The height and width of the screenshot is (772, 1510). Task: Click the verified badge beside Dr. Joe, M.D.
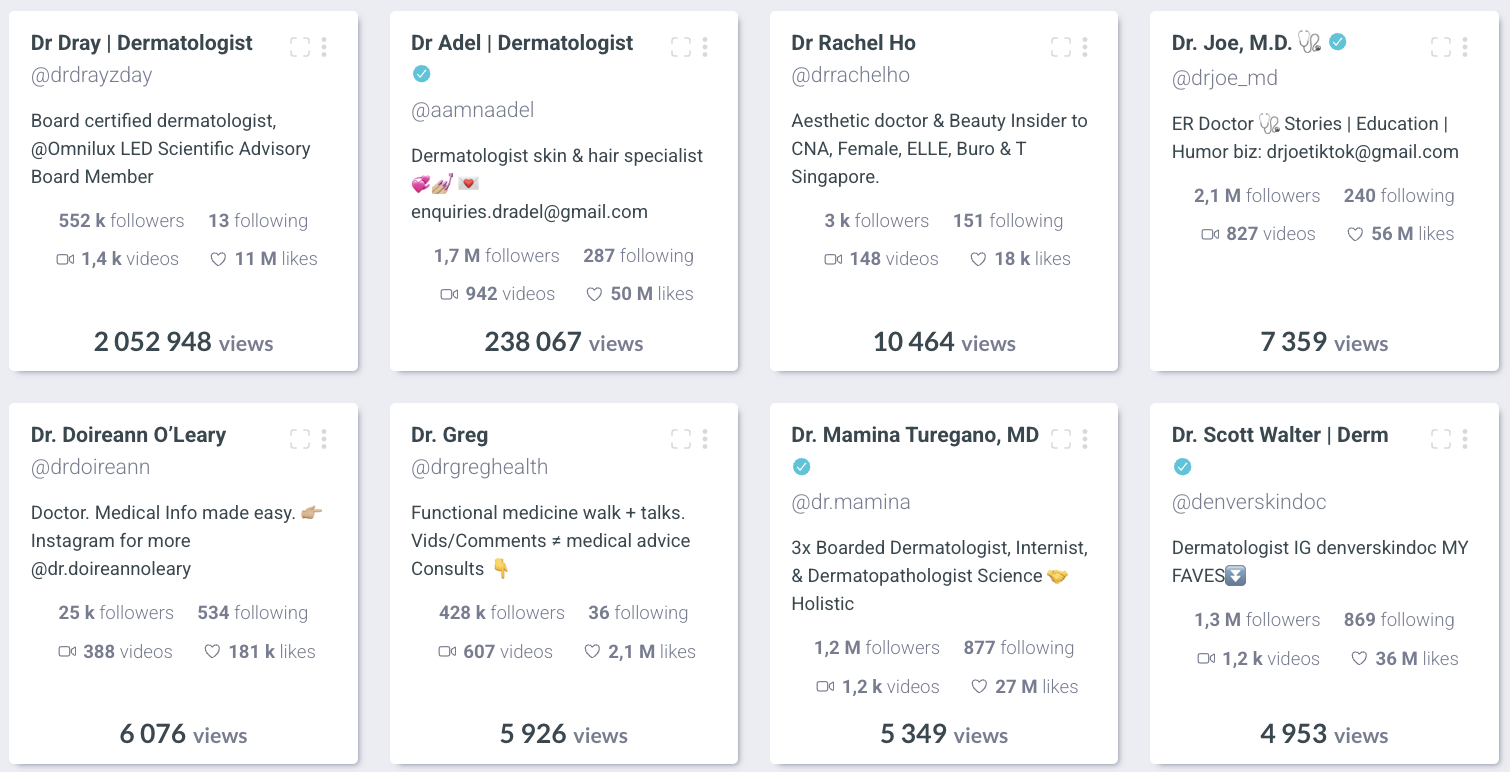point(1337,42)
